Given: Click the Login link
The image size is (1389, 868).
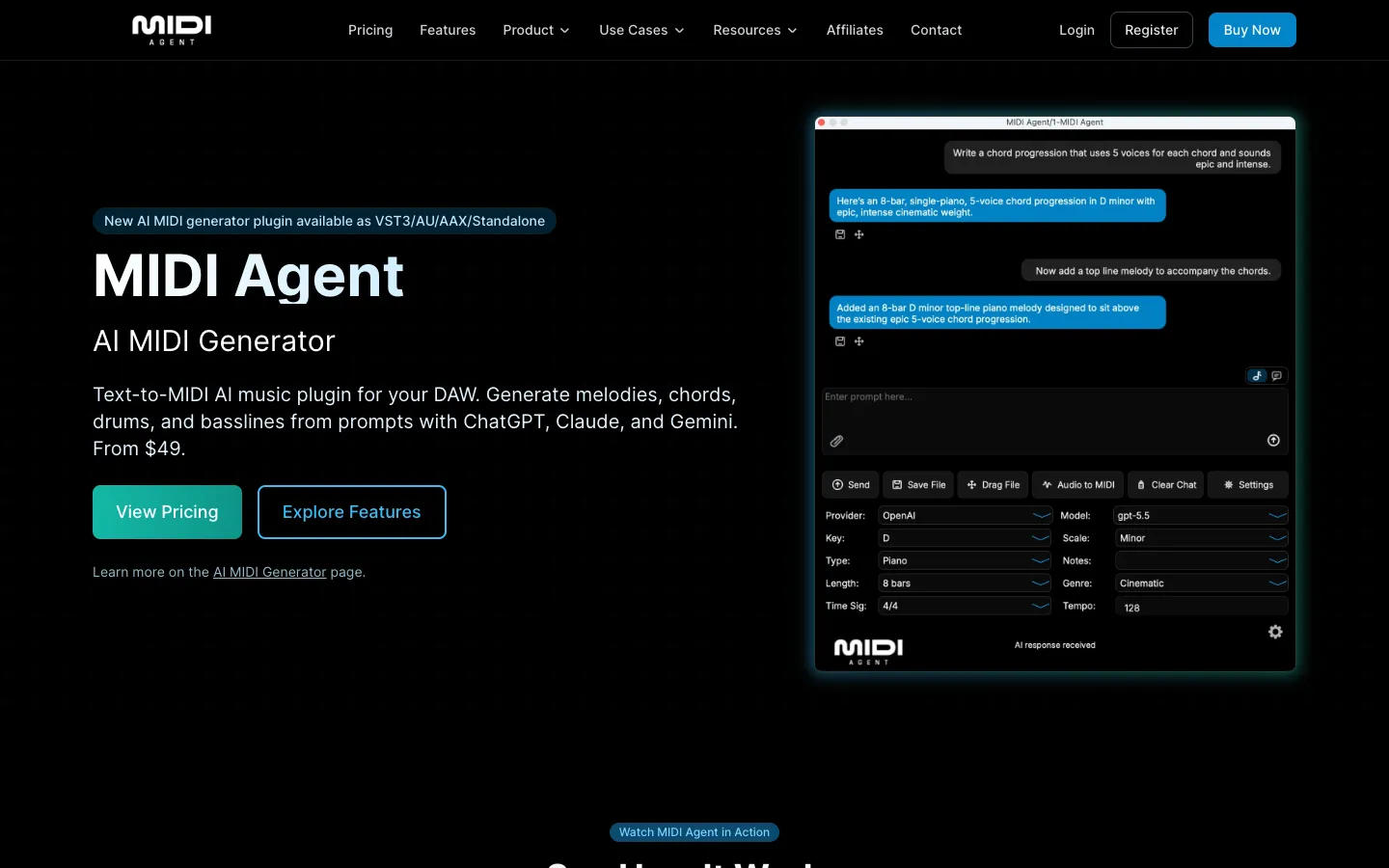Looking at the screenshot, I should coord(1076,30).
